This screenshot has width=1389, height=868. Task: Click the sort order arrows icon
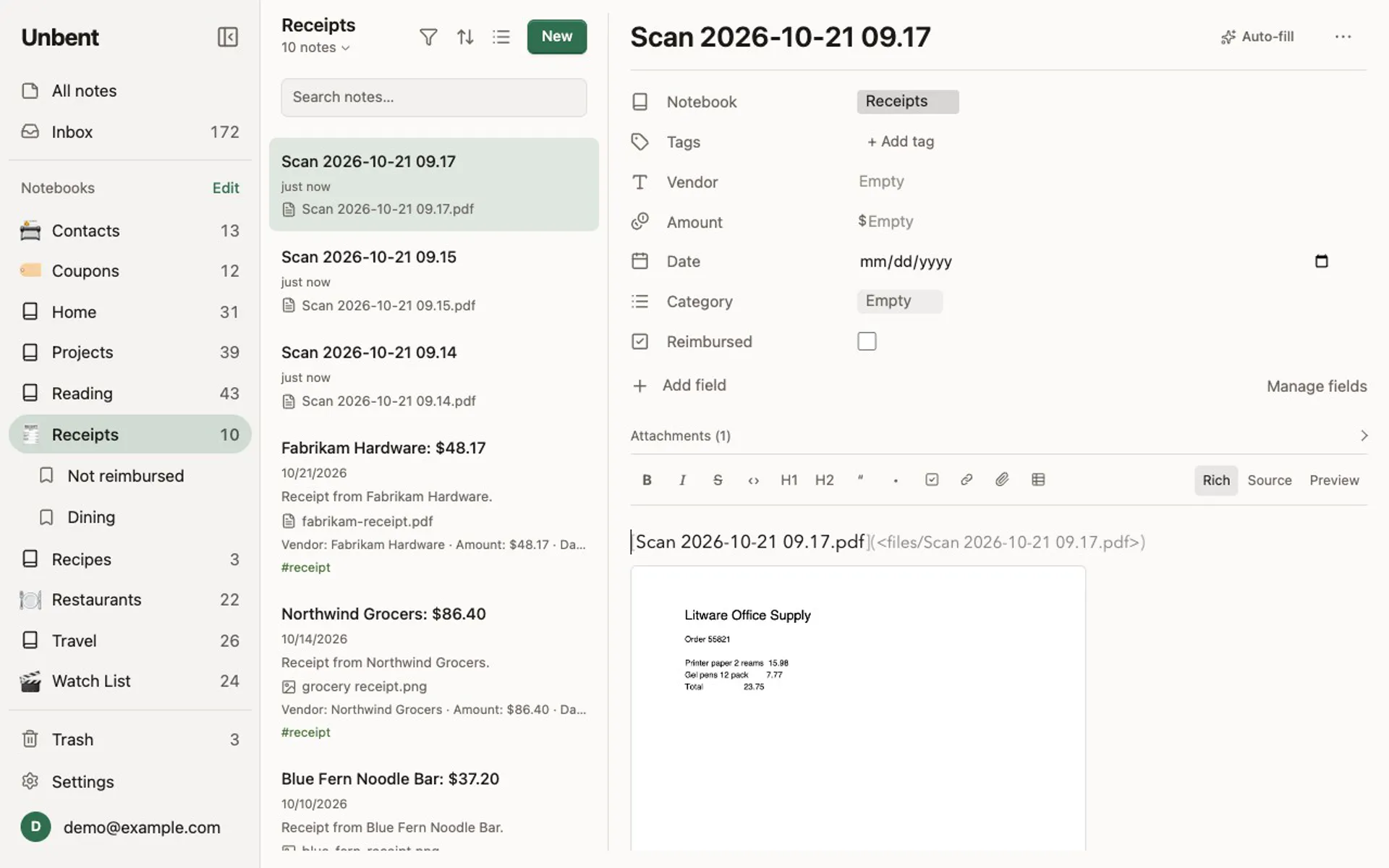pos(465,37)
